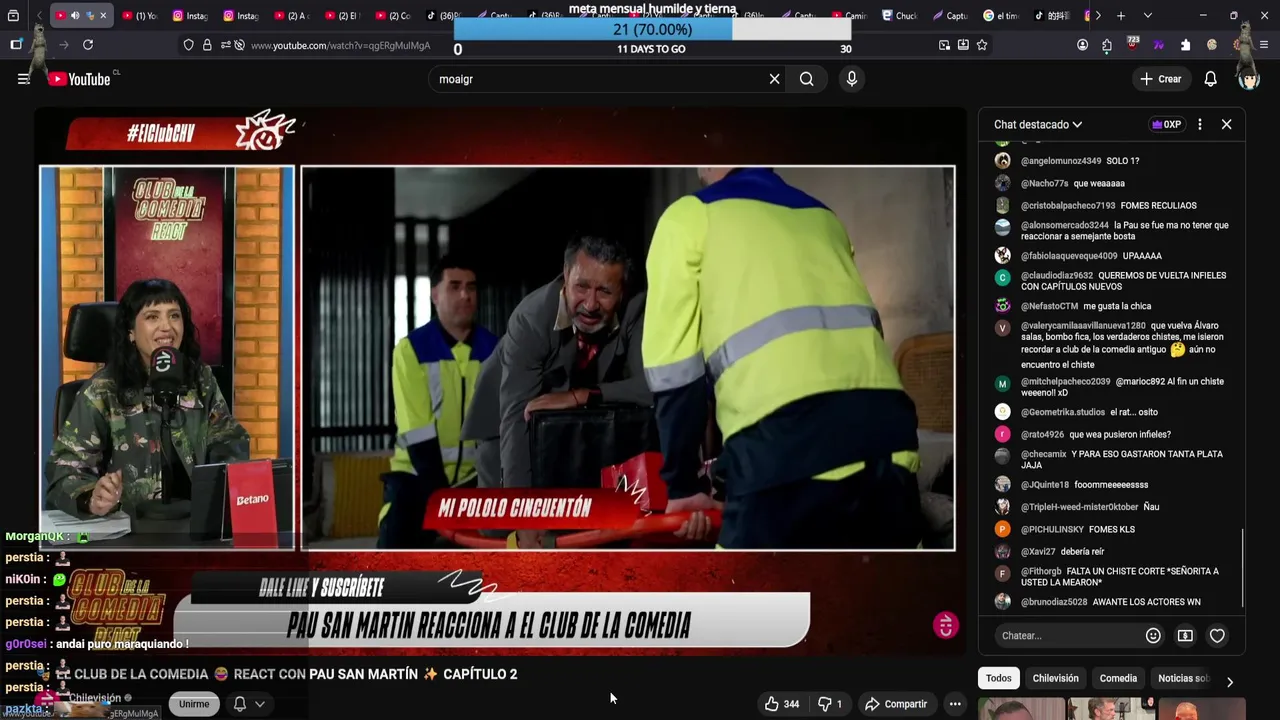Share the video via Compartir
Image resolution: width=1280 pixels, height=720 pixels.
pyautogui.click(x=896, y=704)
